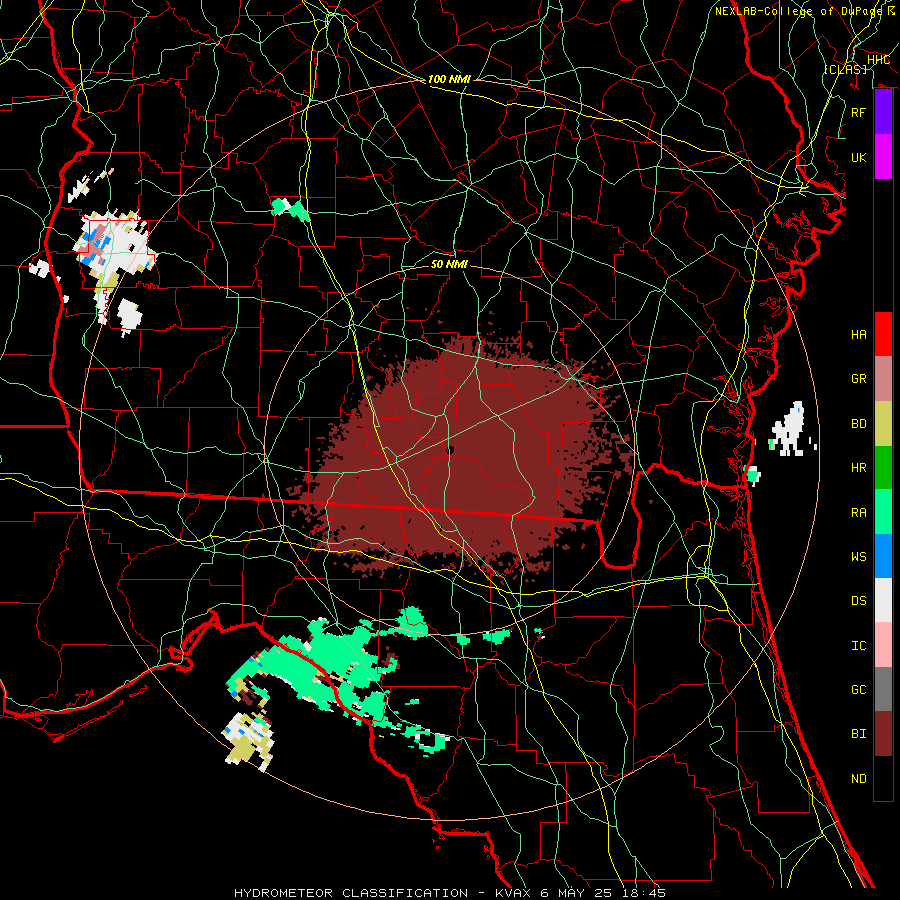Choose the white DS legend swatch
This screenshot has width=900, height=900.
pos(883,600)
